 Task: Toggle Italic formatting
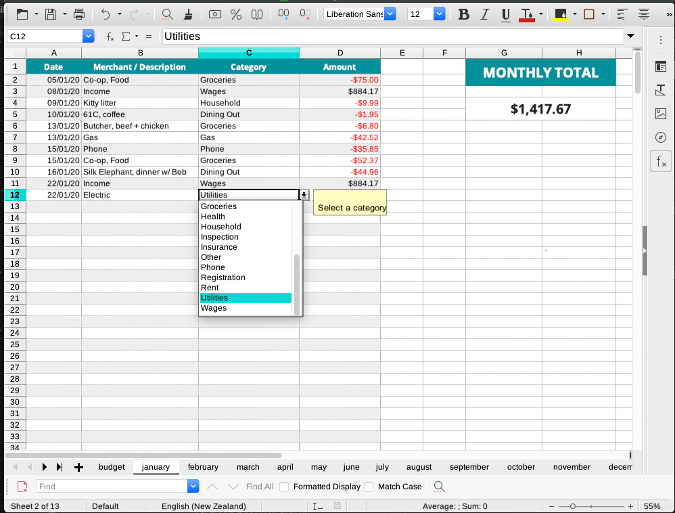point(485,15)
